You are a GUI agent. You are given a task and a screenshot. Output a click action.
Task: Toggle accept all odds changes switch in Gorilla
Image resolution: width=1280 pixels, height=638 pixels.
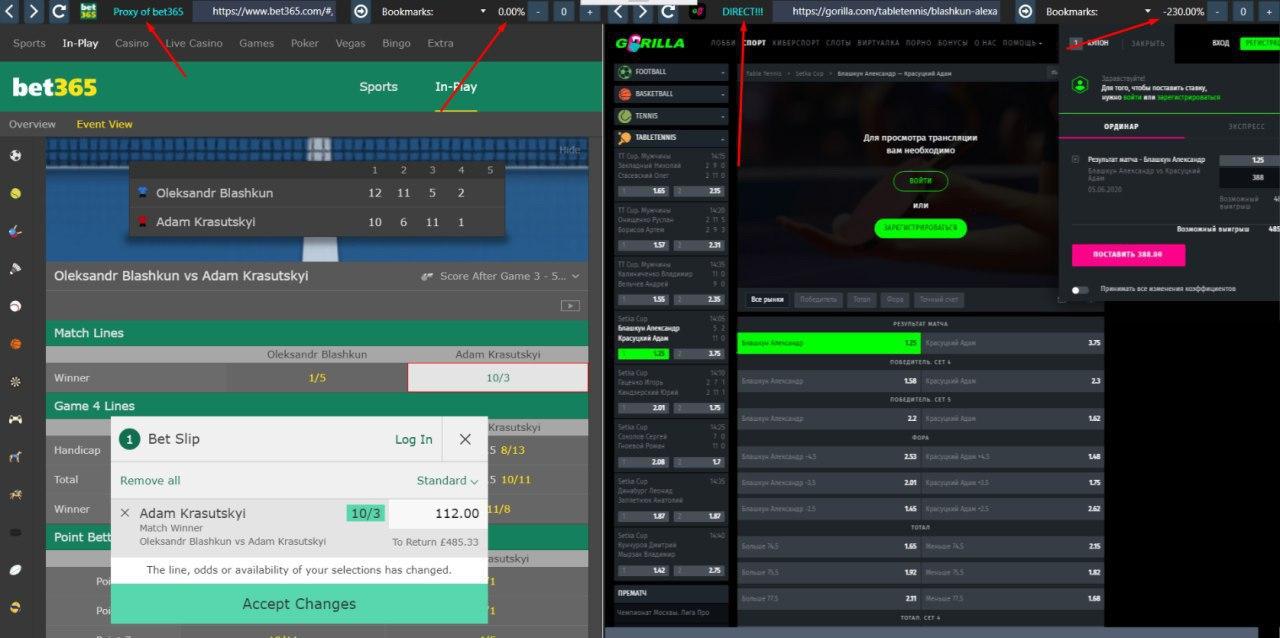click(1080, 289)
